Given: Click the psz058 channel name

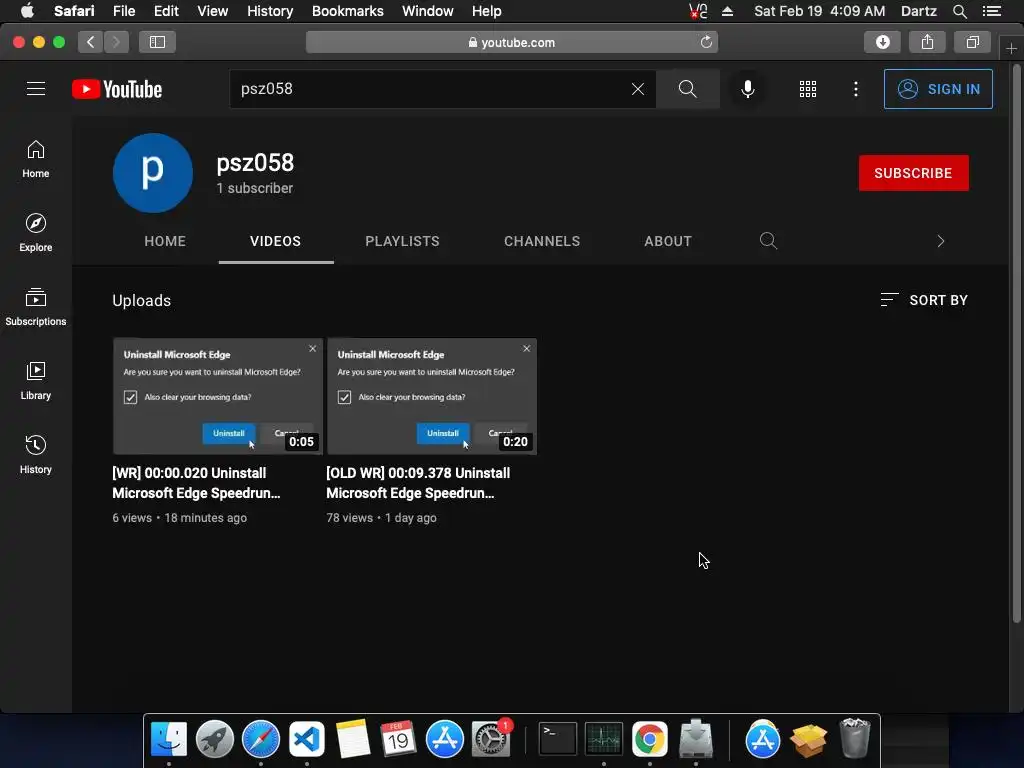Looking at the screenshot, I should click(255, 163).
